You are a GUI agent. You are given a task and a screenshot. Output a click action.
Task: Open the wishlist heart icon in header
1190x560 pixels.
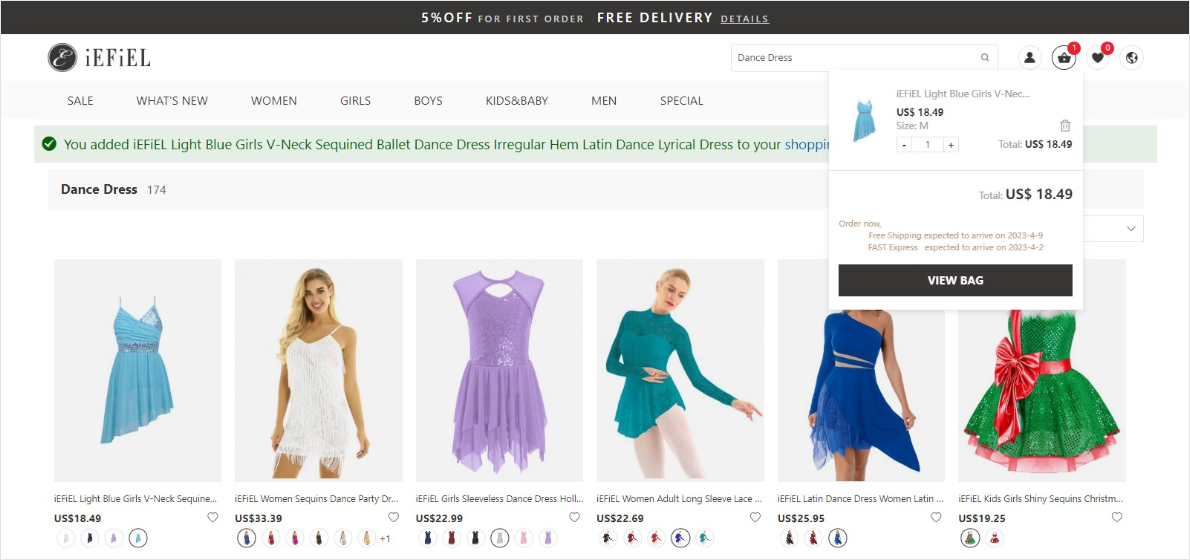coord(1097,58)
